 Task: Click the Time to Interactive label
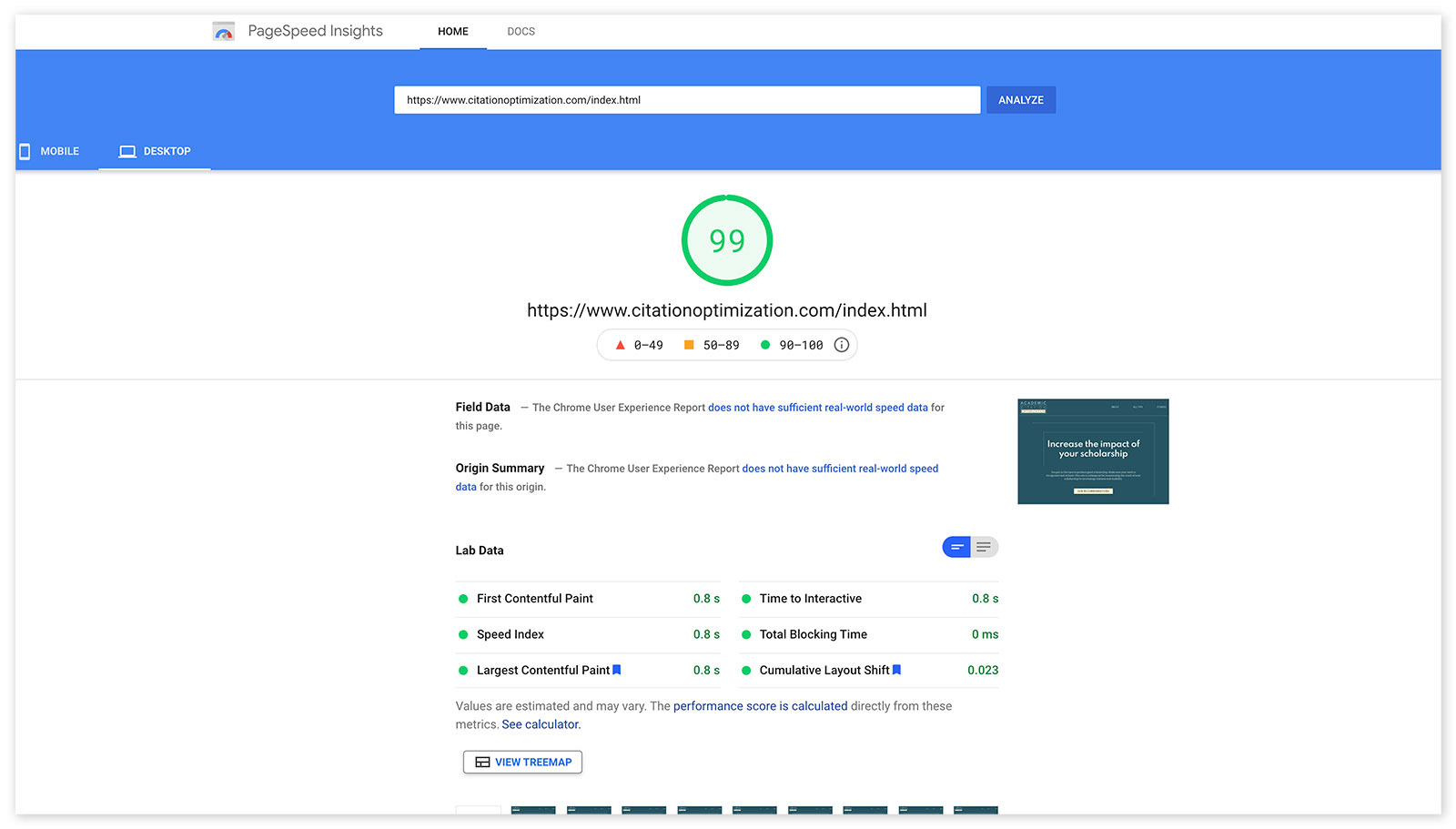pos(811,599)
